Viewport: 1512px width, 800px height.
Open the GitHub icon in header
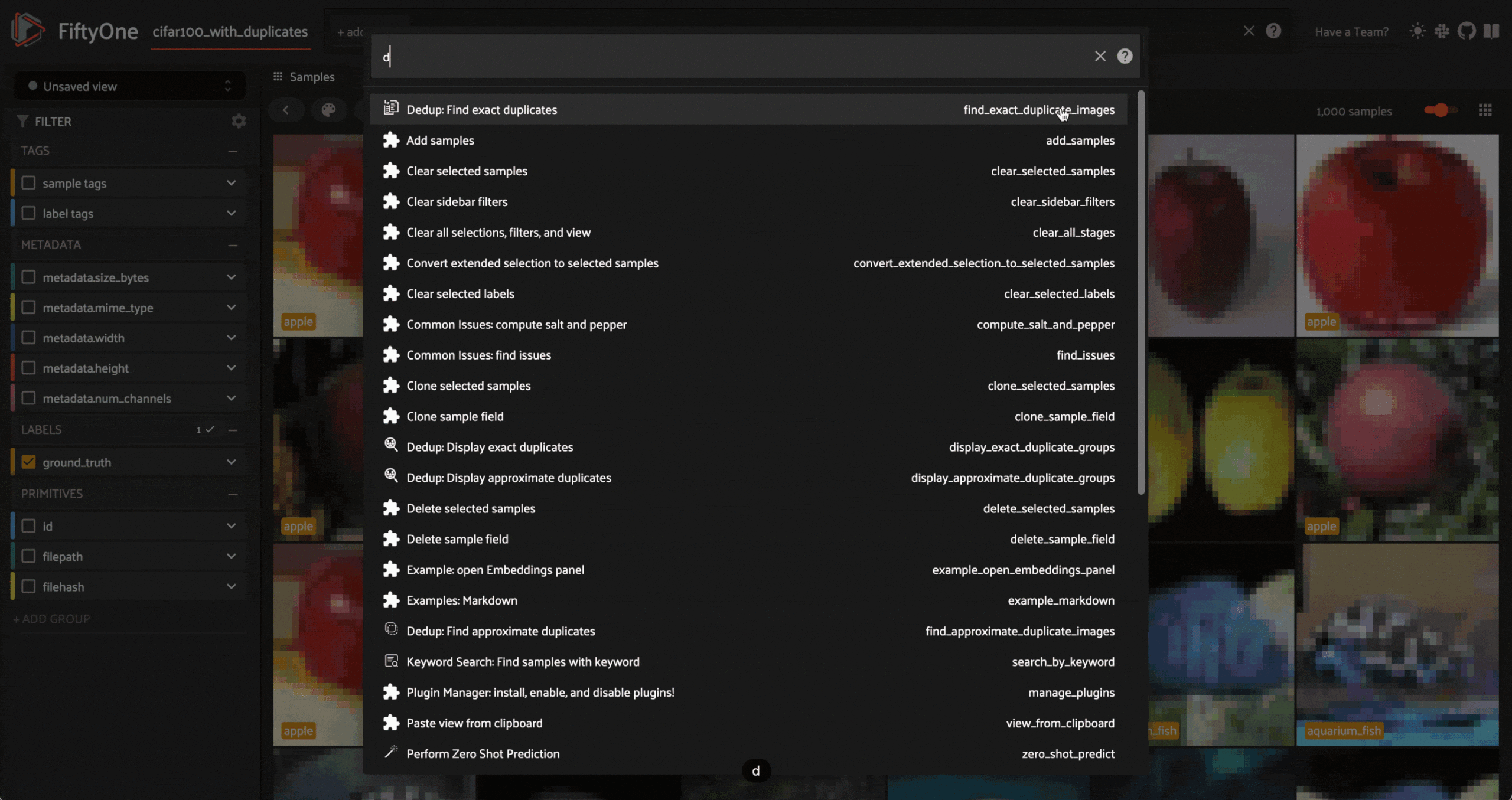1466,31
